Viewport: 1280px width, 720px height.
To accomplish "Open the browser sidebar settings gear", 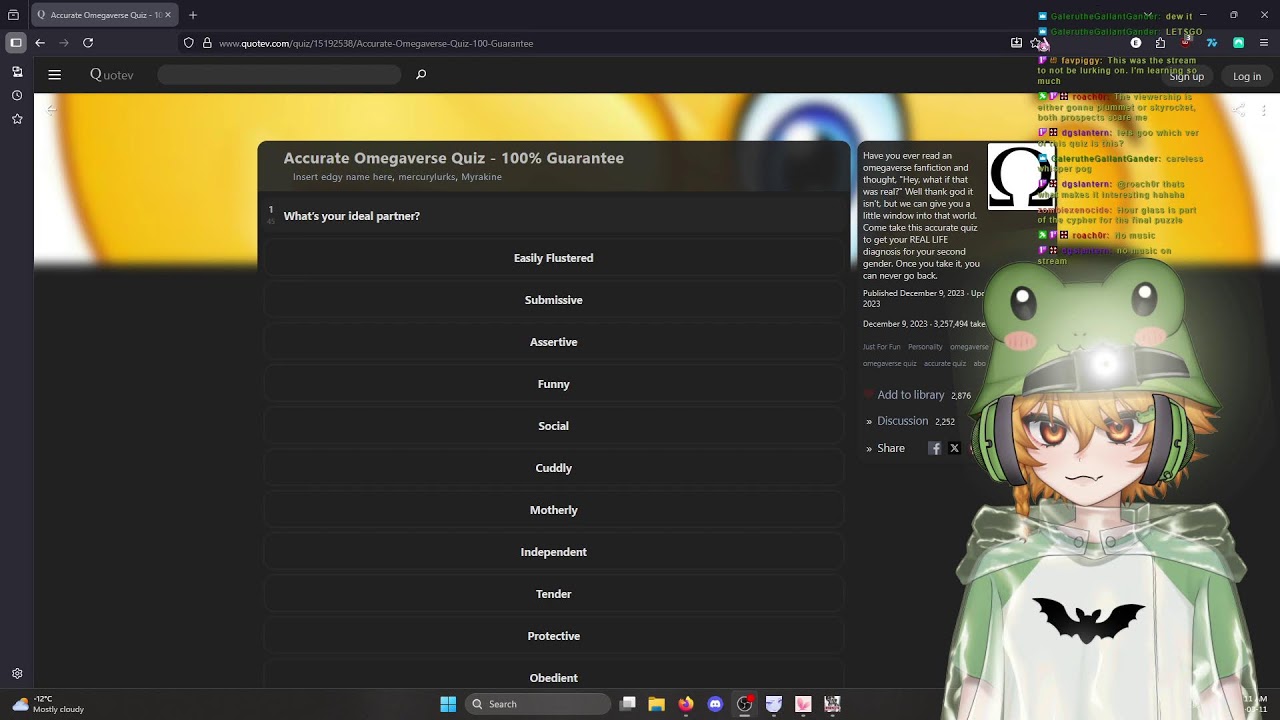I will 17,674.
